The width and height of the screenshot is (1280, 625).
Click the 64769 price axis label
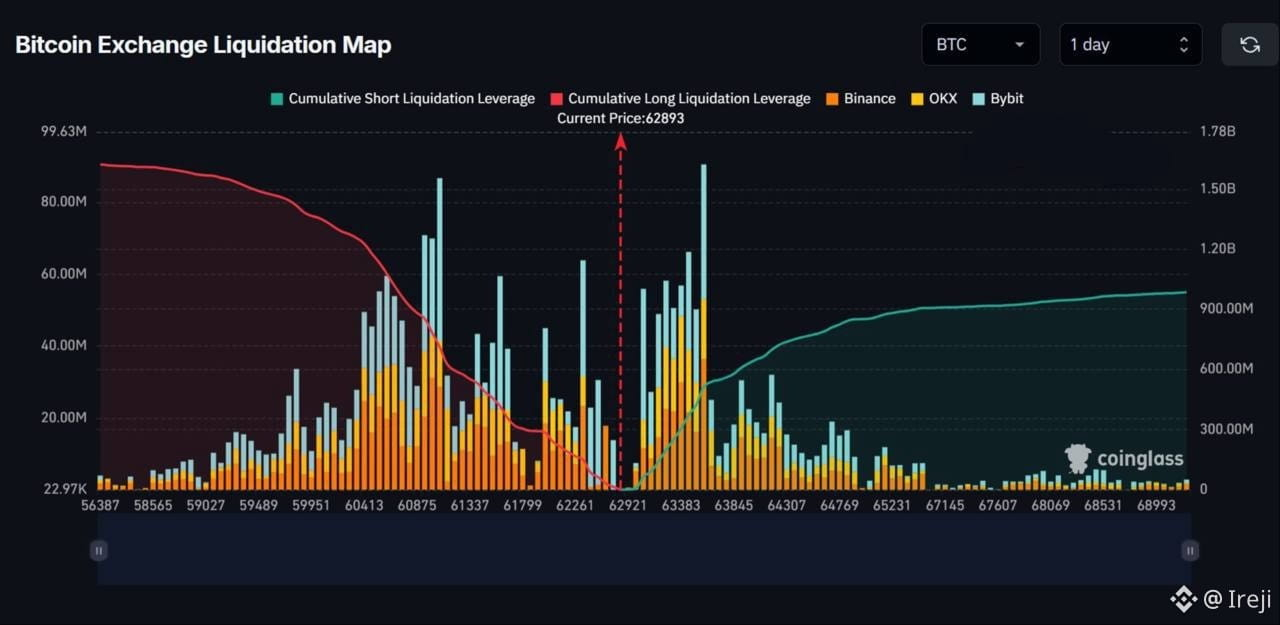point(839,506)
